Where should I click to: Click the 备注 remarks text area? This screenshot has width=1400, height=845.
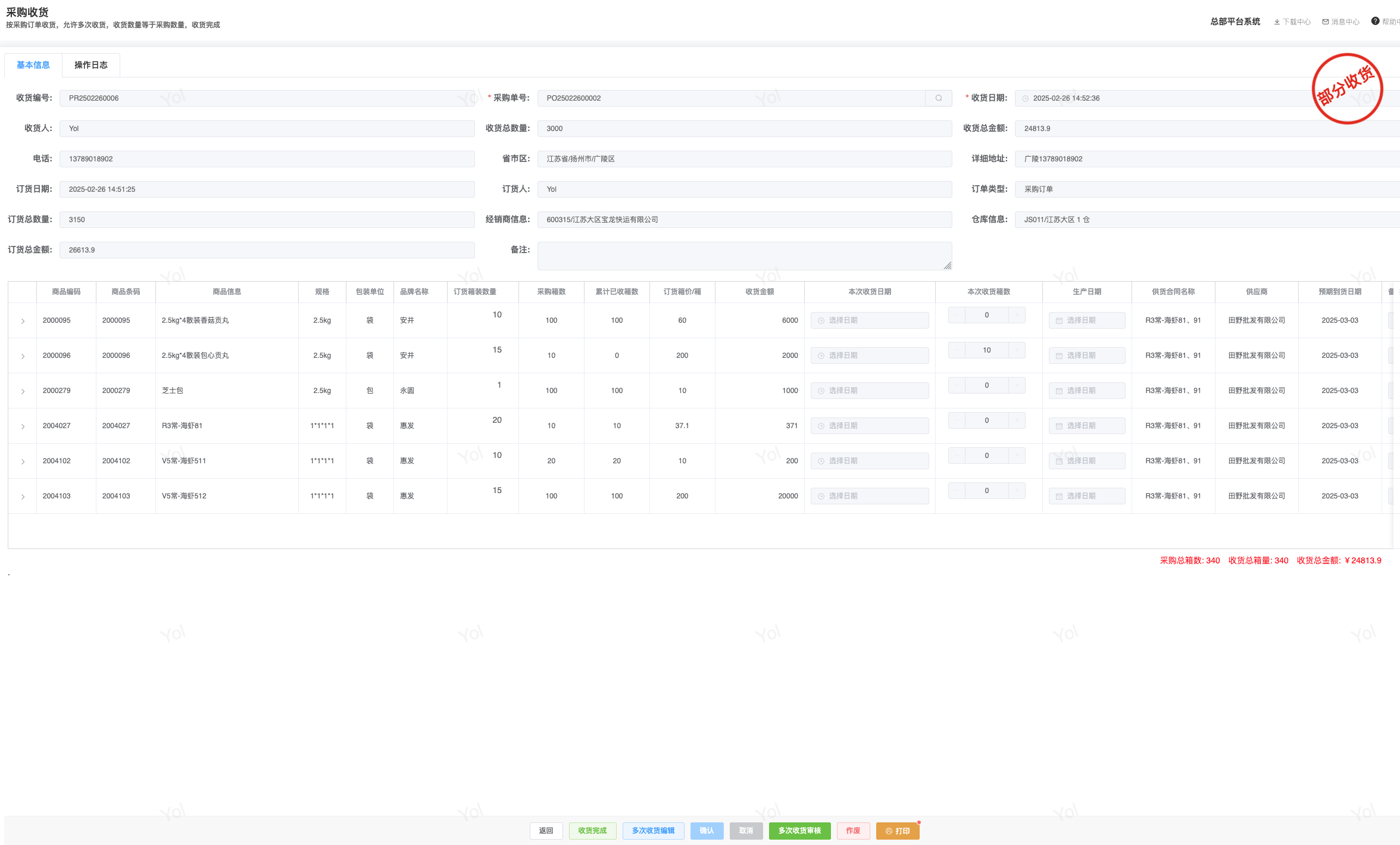(744, 256)
